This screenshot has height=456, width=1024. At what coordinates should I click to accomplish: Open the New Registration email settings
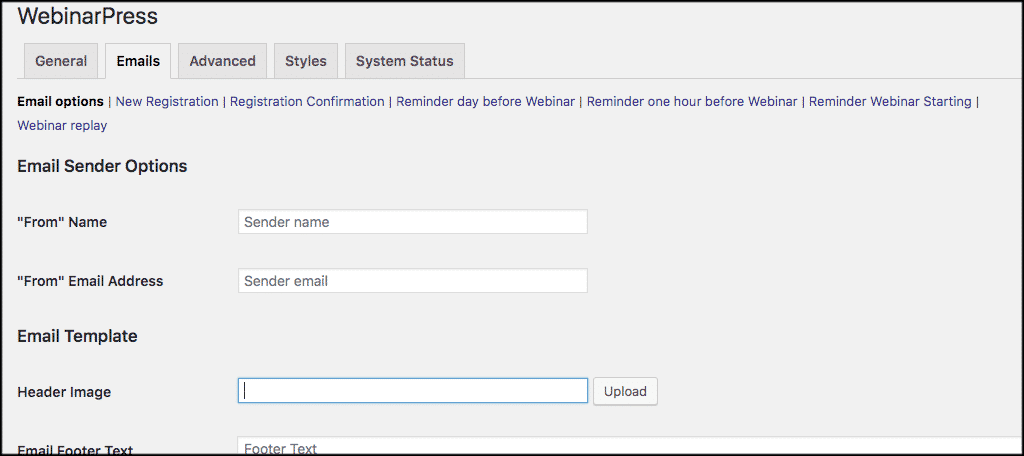click(x=167, y=101)
